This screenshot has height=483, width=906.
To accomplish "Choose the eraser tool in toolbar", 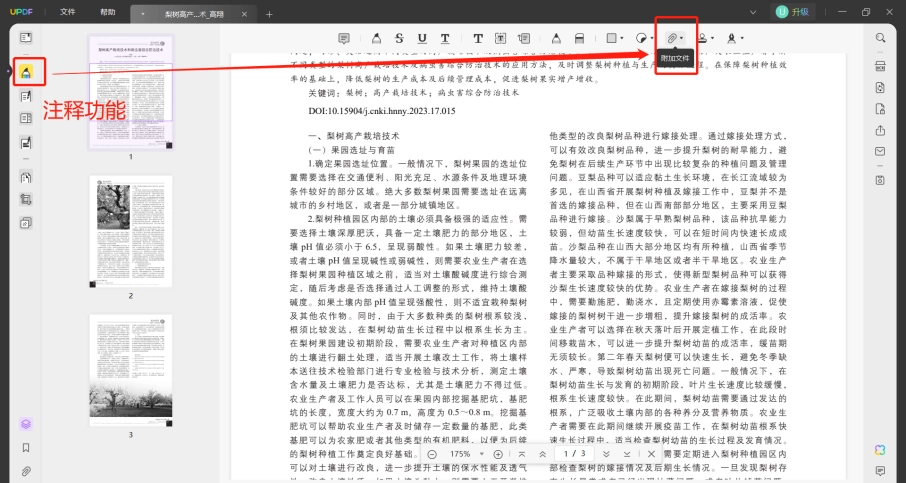I will [x=579, y=38].
